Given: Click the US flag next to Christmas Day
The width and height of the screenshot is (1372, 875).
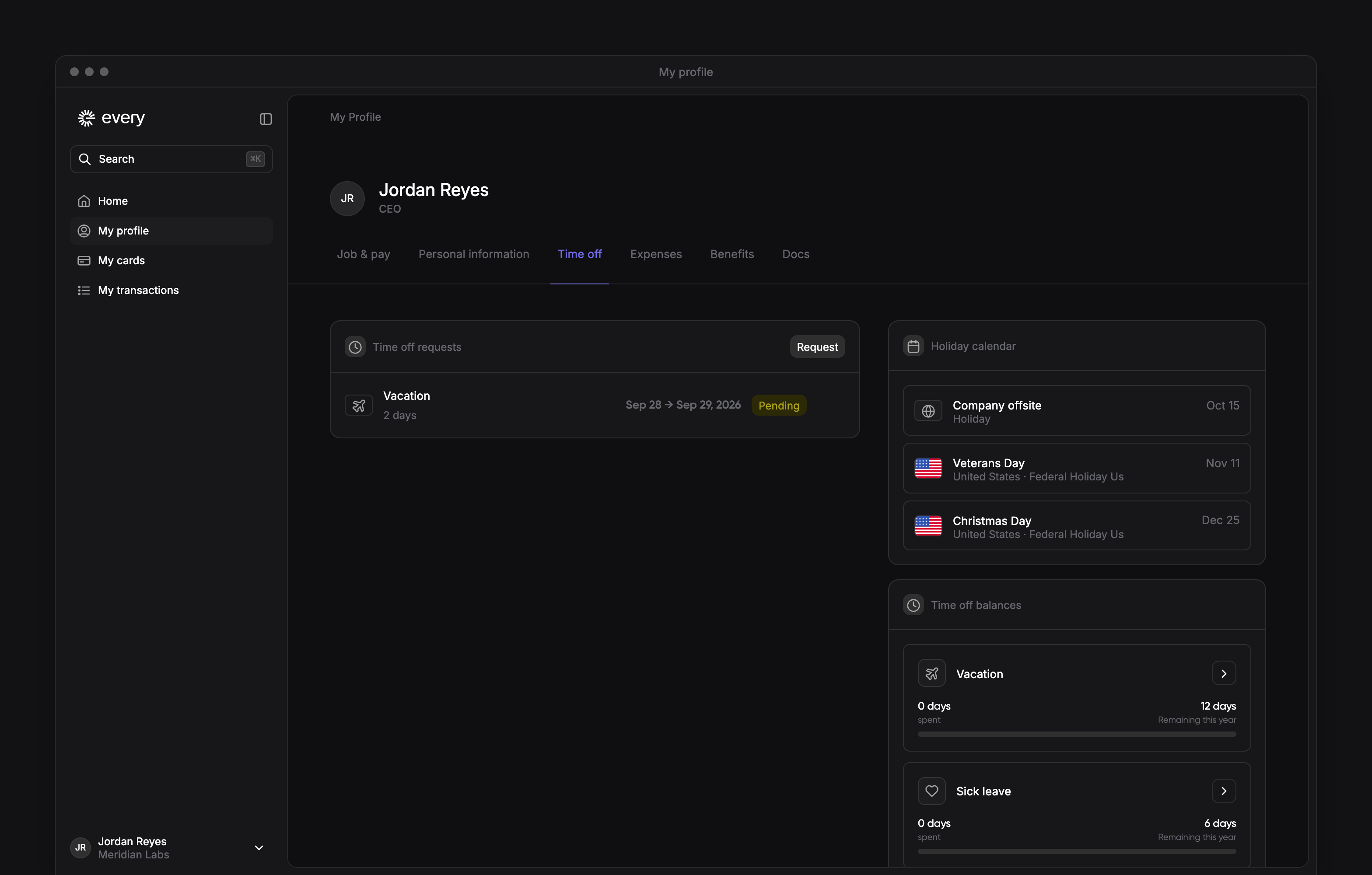Looking at the screenshot, I should (928, 526).
